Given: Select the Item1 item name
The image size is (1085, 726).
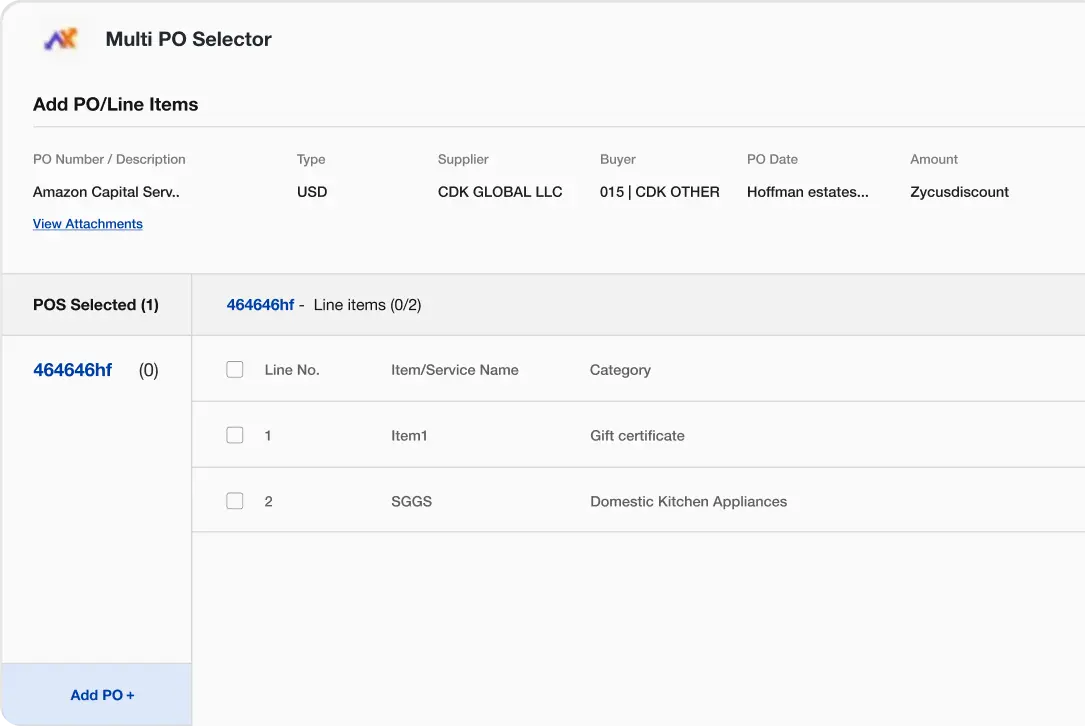Looking at the screenshot, I should 409,436.
